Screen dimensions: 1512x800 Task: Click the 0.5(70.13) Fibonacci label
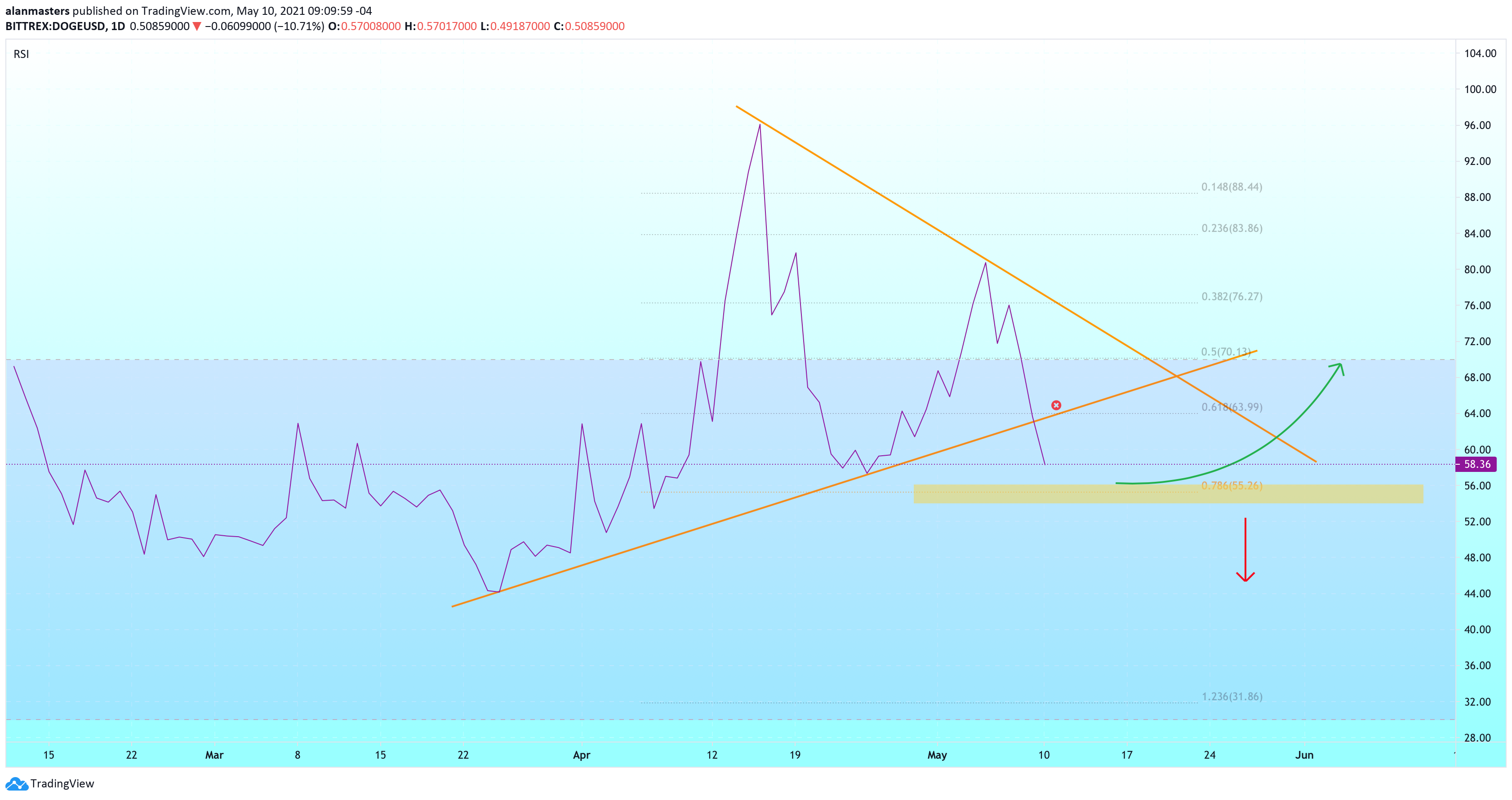coord(1226,351)
